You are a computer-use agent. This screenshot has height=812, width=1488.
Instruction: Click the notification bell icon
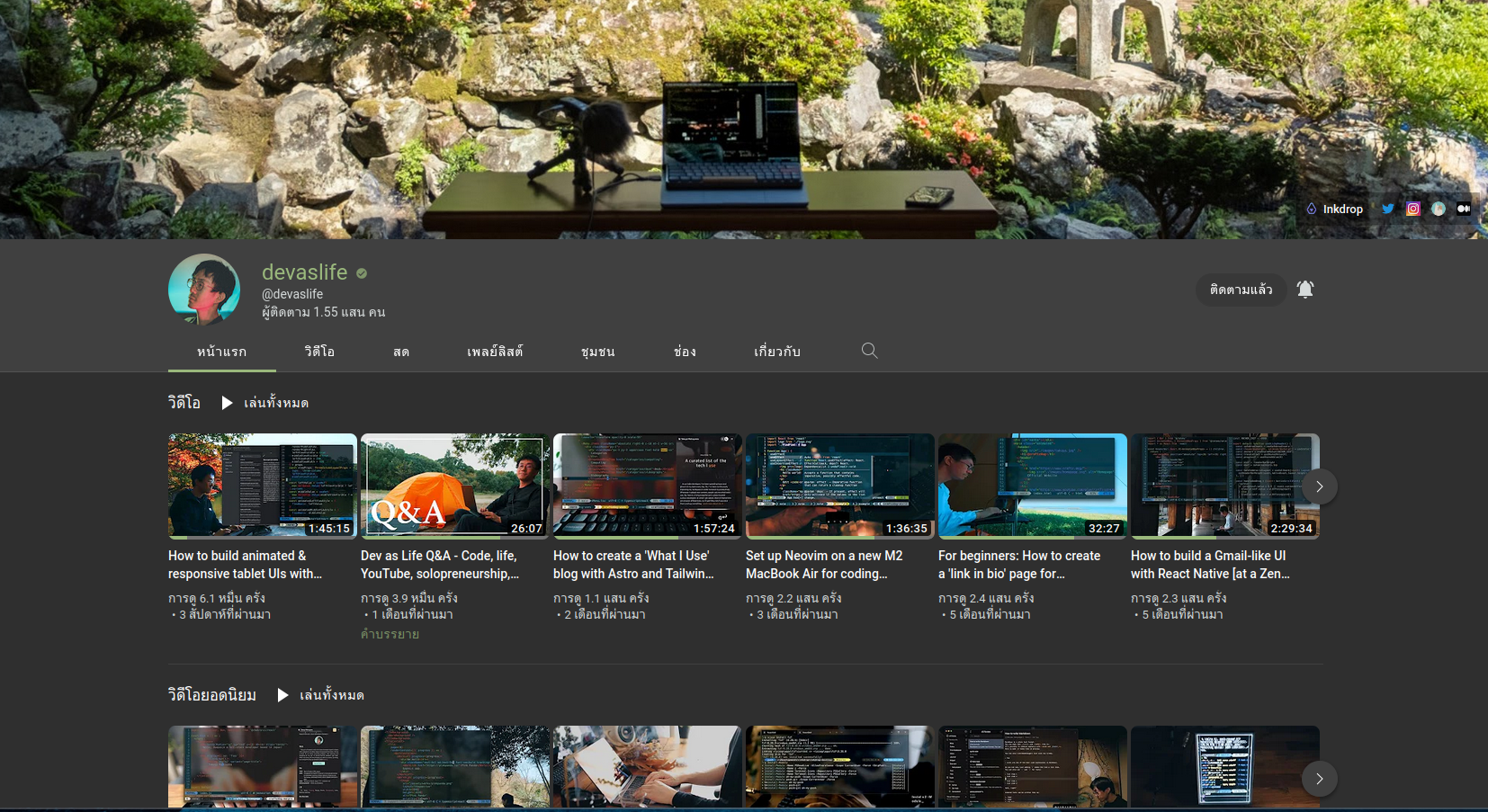(x=1305, y=289)
